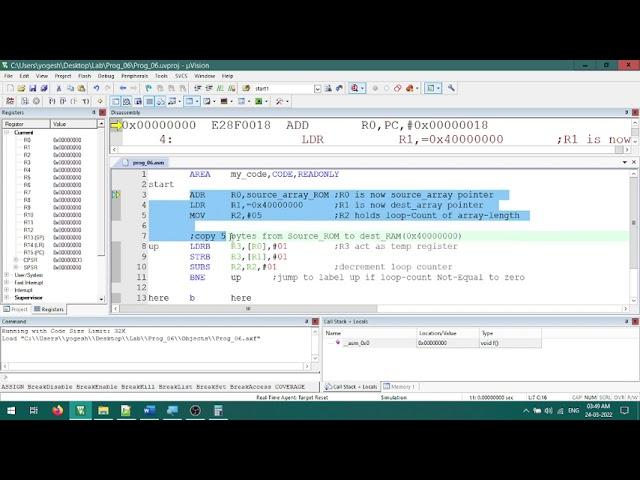This screenshot has width=640, height=480.
Task: Toggle a breakpoint with the red dot icon
Action: click(375, 88)
